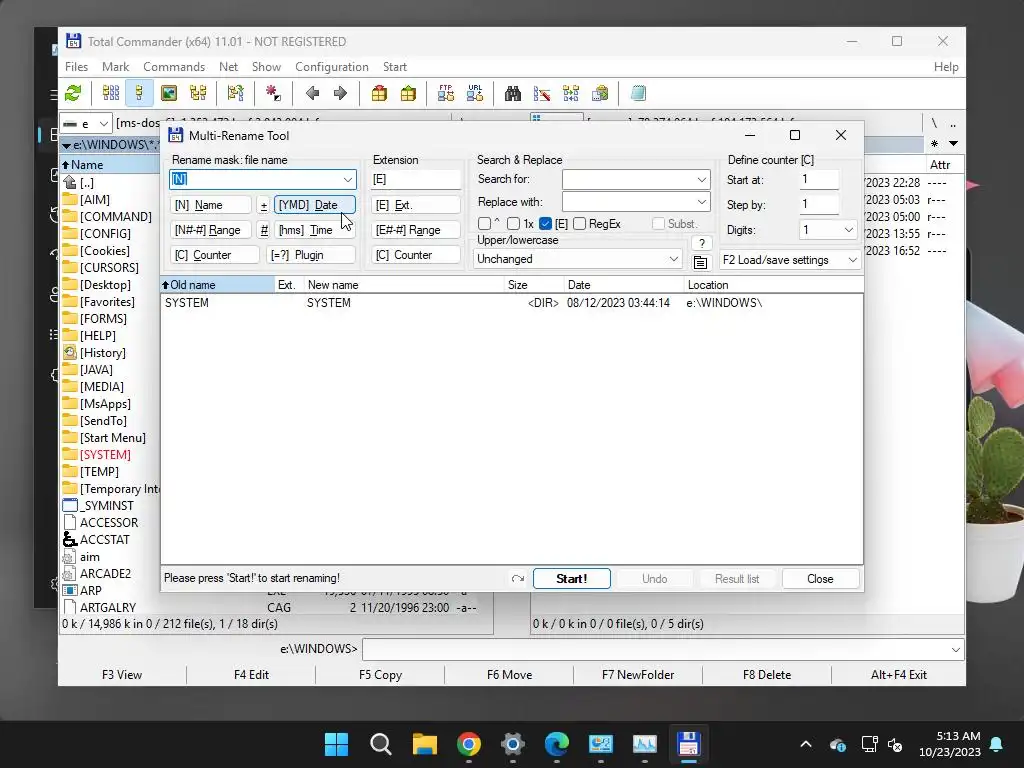Screen dimensions: 1024x768
Task: Click the Windows Start button
Action: coord(336,744)
